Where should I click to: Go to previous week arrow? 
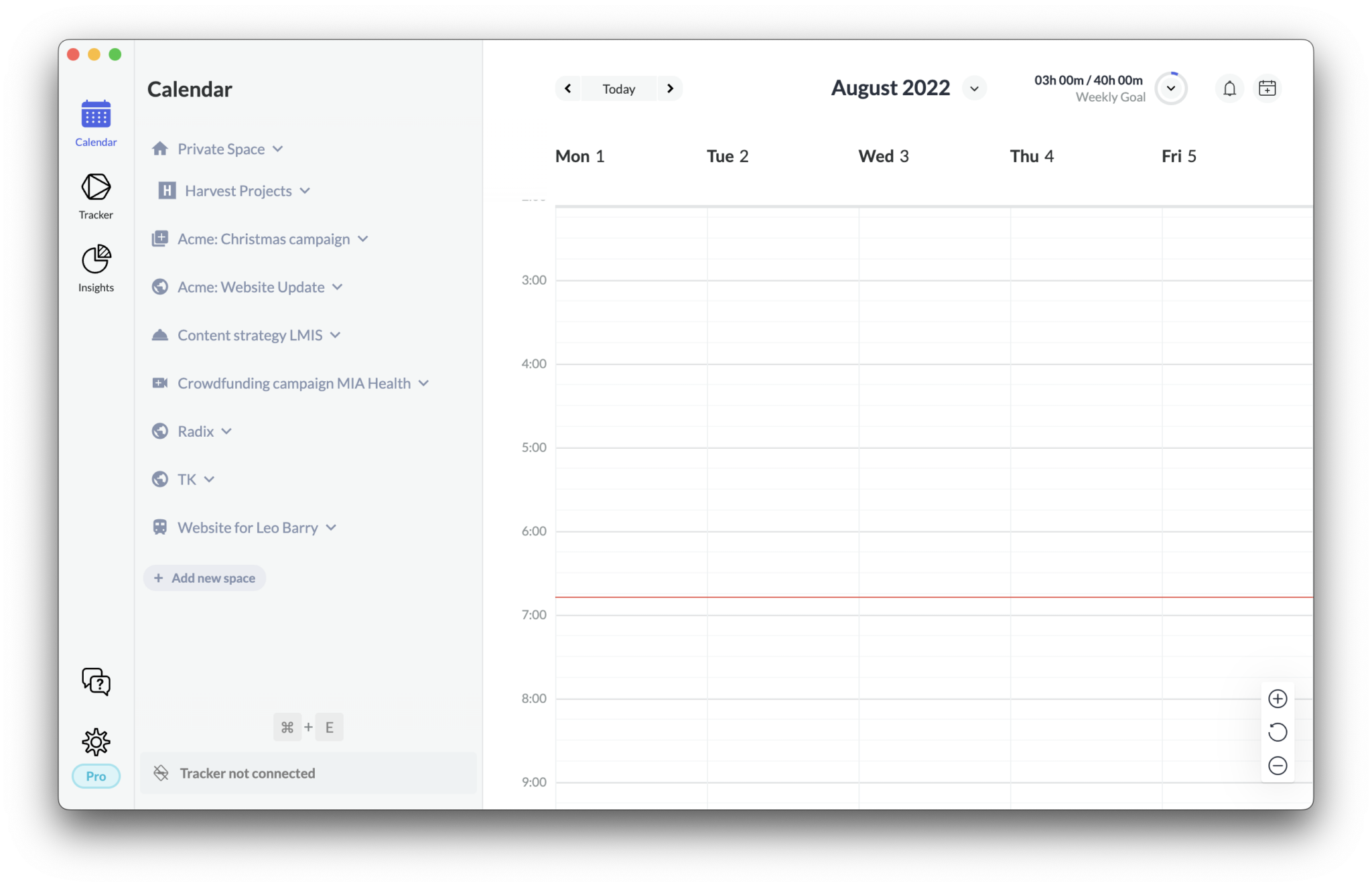[568, 88]
